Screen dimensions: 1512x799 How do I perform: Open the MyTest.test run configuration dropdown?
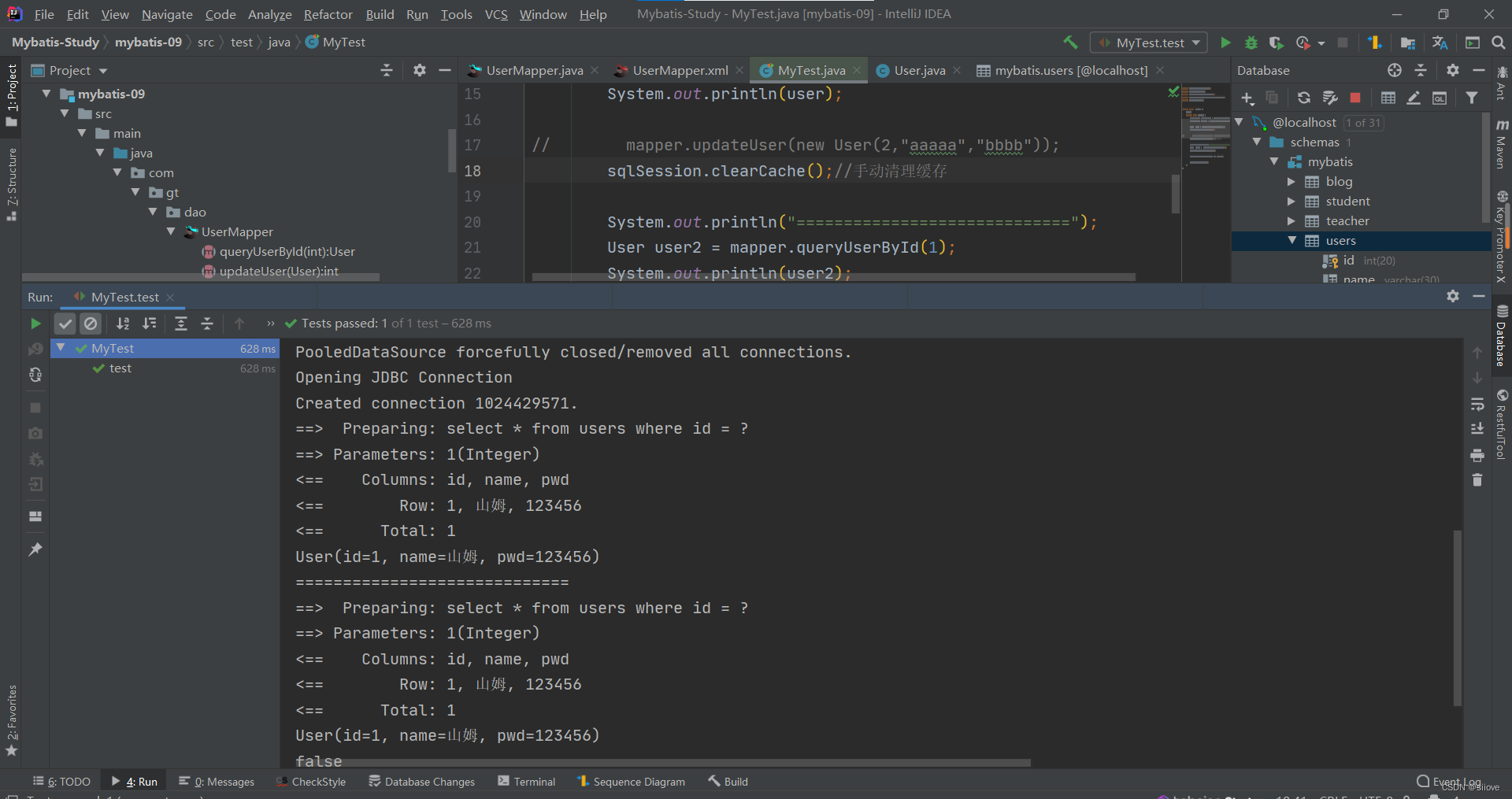(1150, 43)
